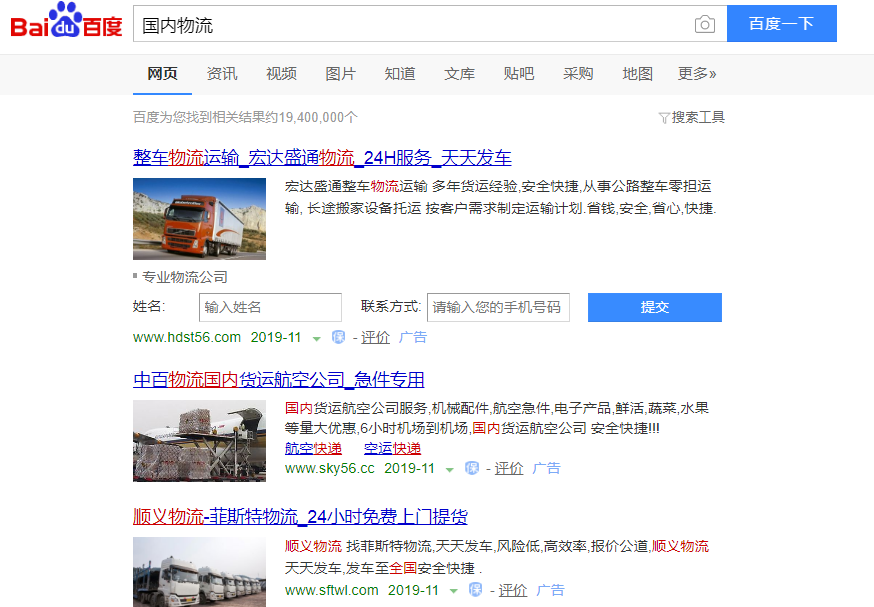
Task: Select the 文库 tab
Action: click(459, 74)
